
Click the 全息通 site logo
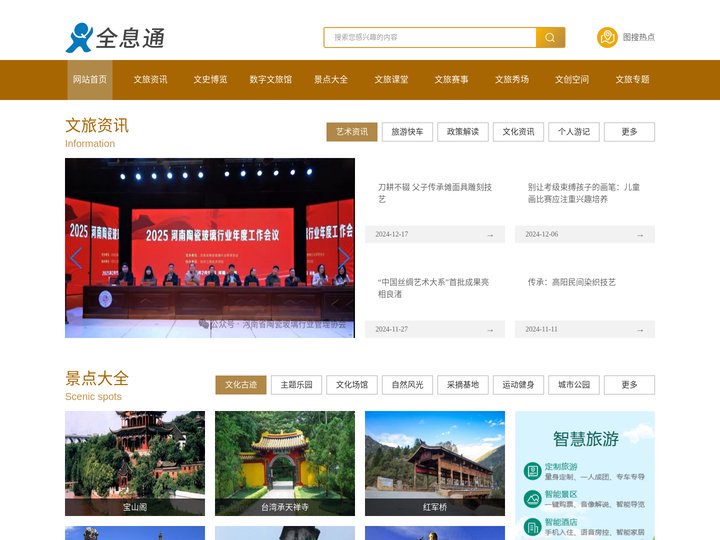pos(115,38)
